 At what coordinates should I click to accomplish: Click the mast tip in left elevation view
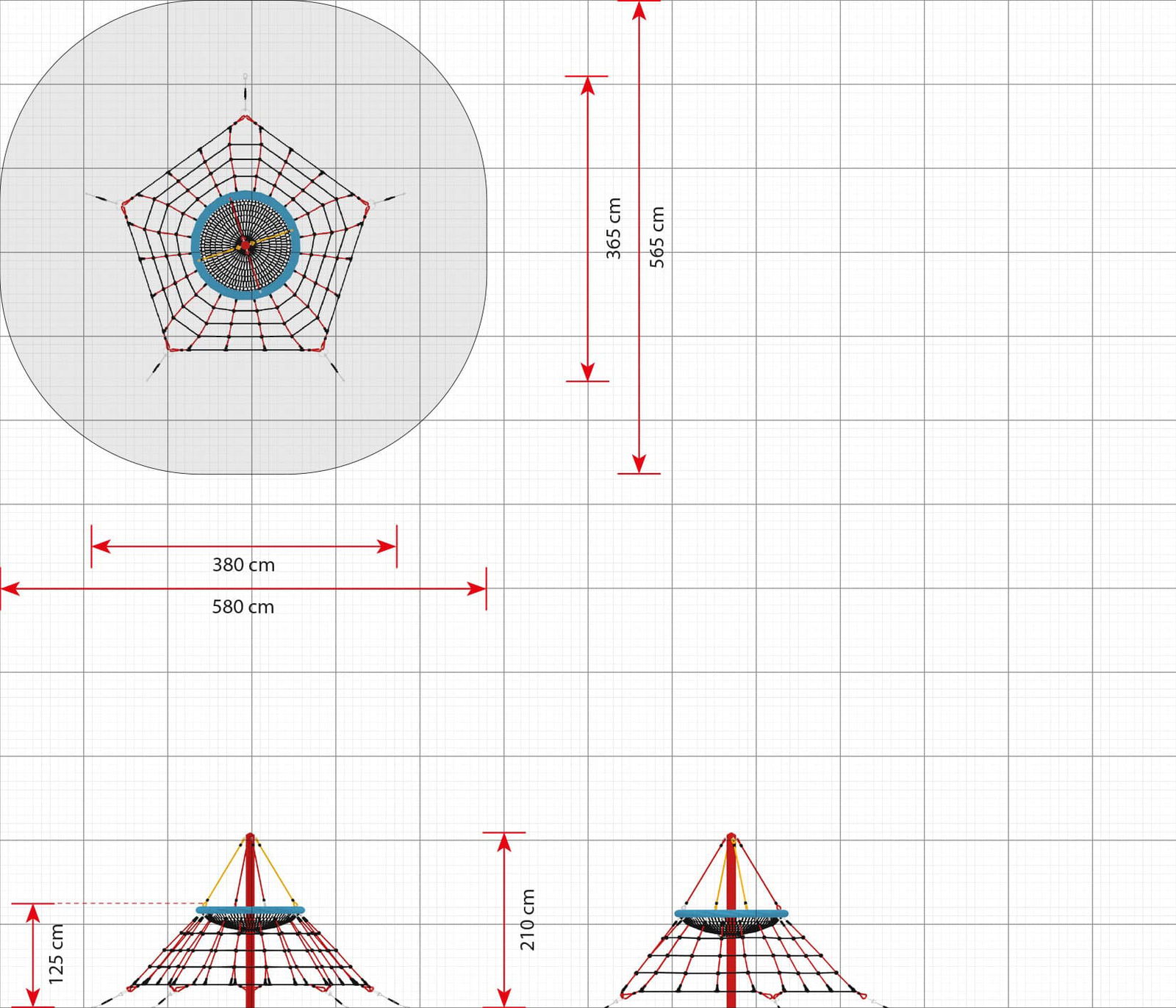[x=250, y=836]
